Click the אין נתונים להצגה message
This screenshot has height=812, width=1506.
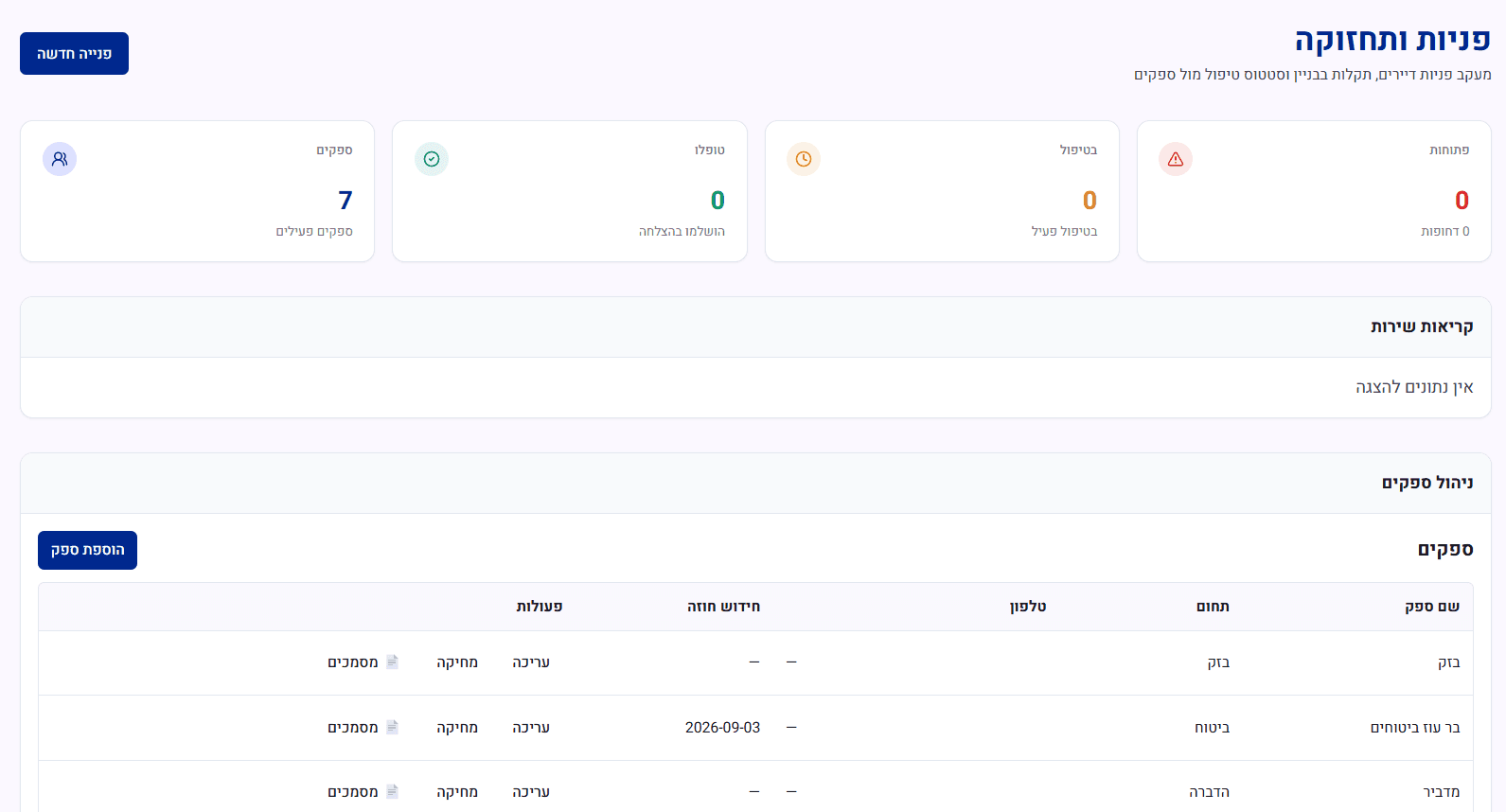pyautogui.click(x=1414, y=387)
